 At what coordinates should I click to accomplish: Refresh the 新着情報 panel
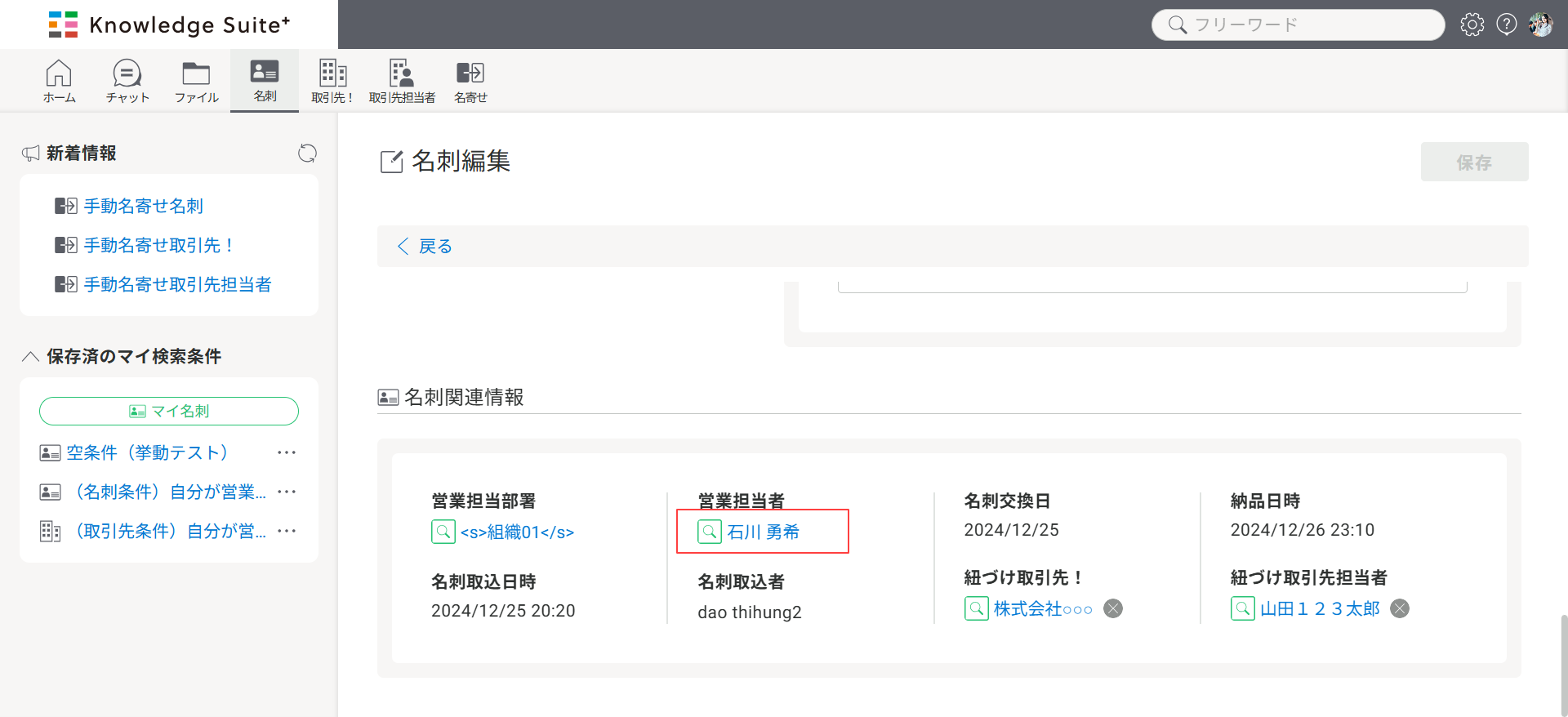(x=307, y=154)
